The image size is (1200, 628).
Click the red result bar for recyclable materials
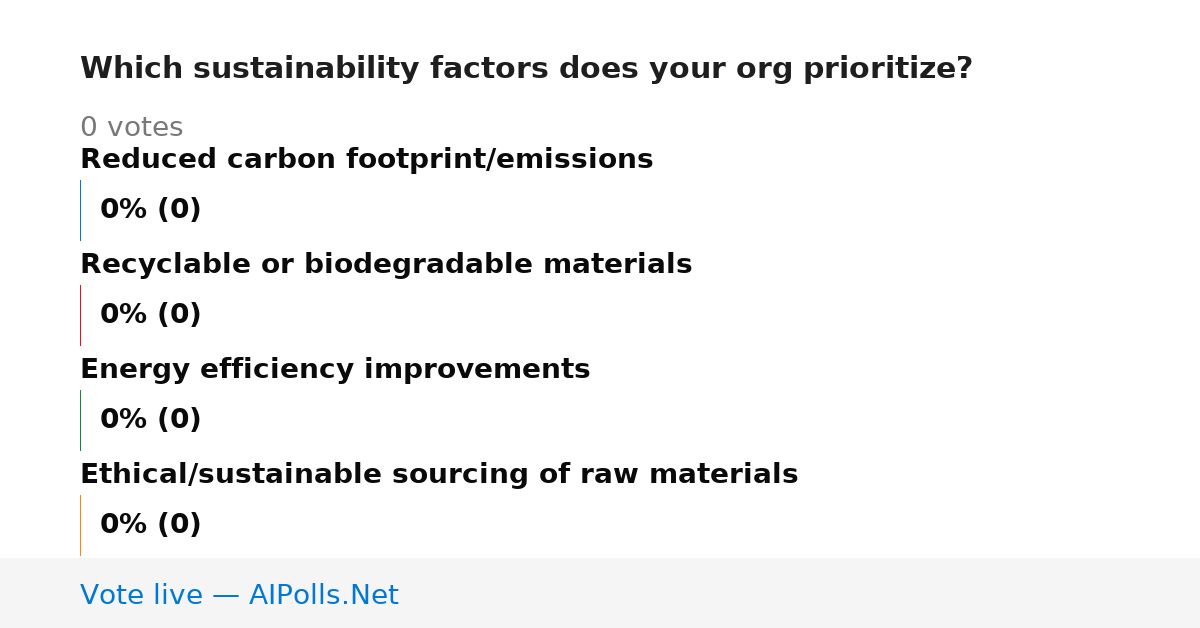(80, 315)
